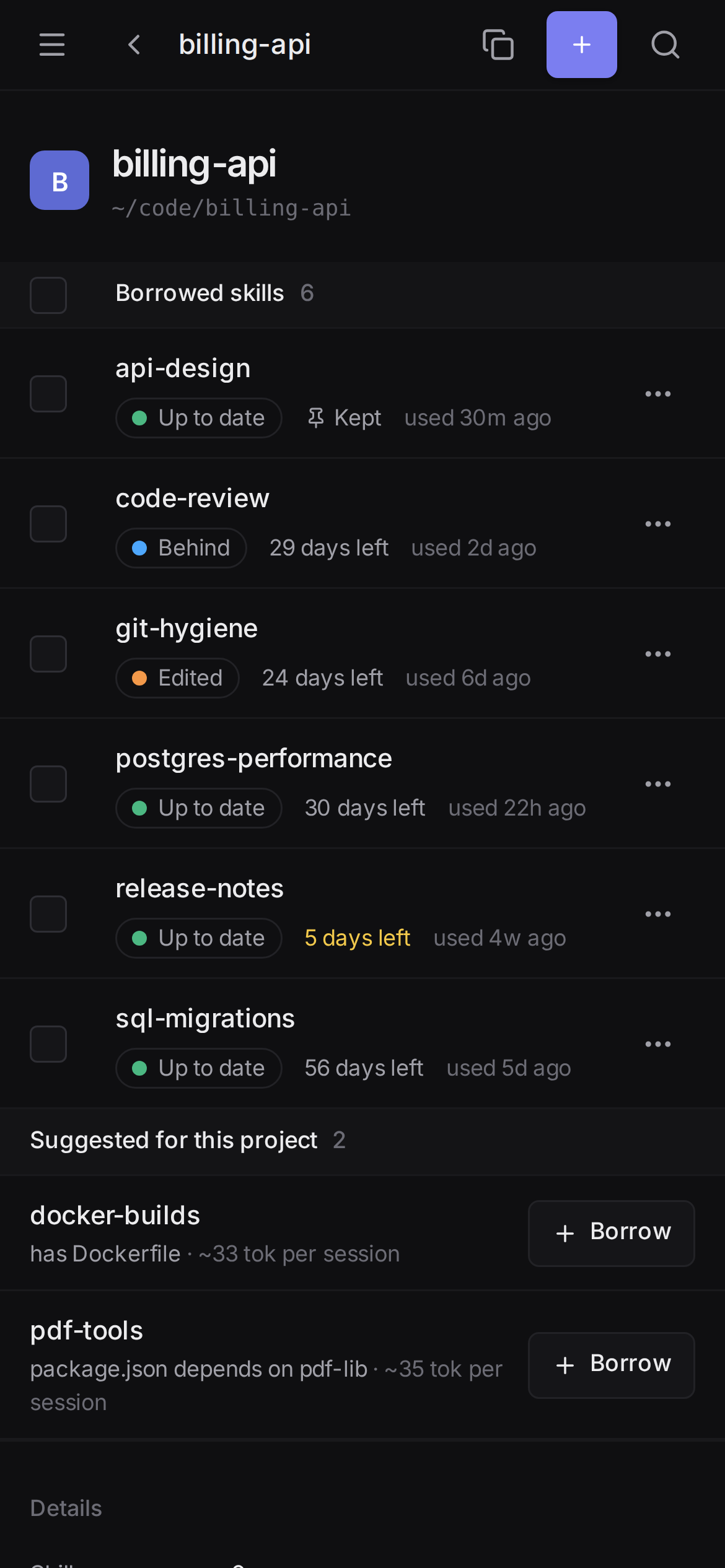Open more options for api-design
This screenshot has width=725, height=1568.
click(658, 394)
